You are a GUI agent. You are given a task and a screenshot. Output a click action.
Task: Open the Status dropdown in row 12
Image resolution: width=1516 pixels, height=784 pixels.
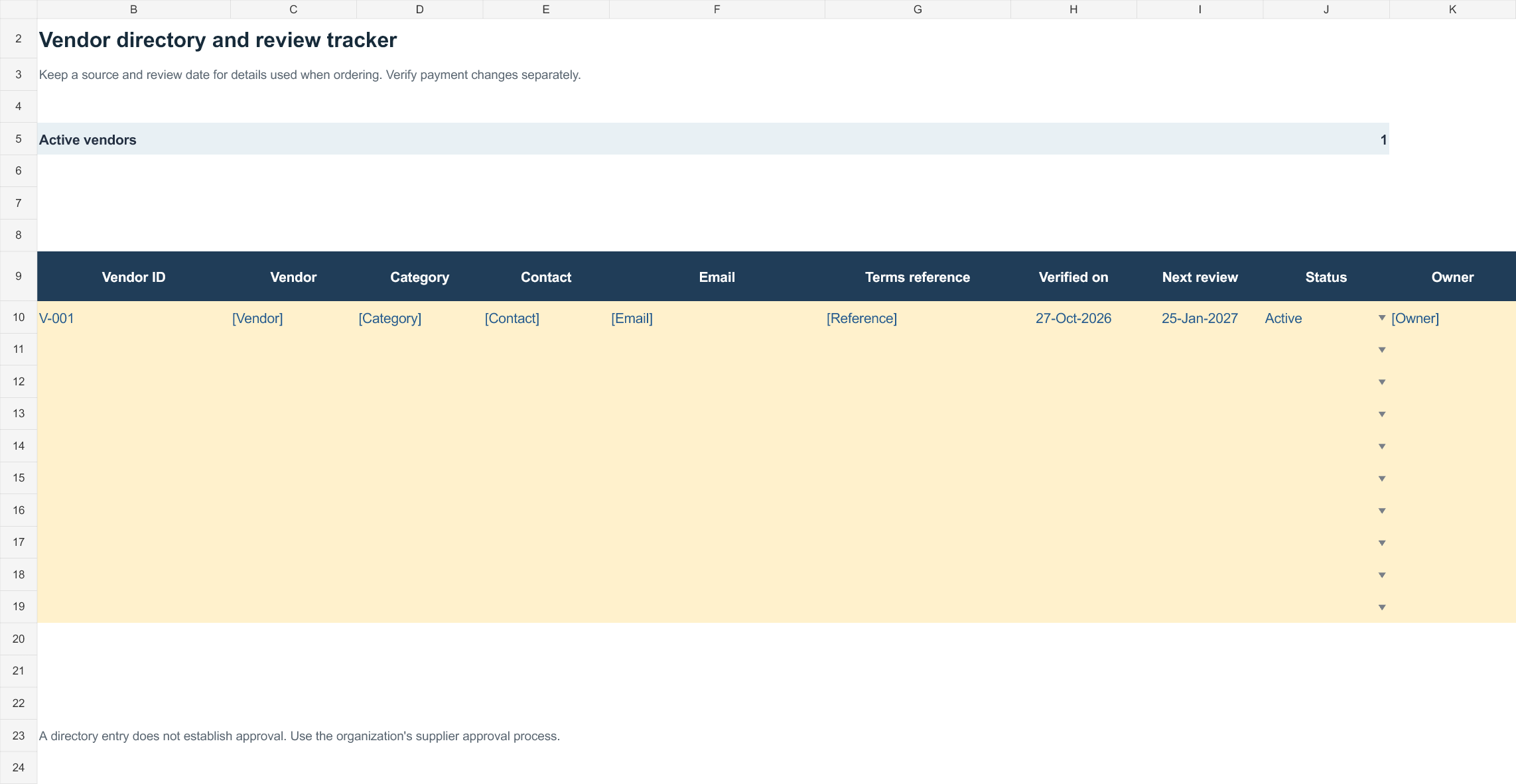pos(1382,382)
